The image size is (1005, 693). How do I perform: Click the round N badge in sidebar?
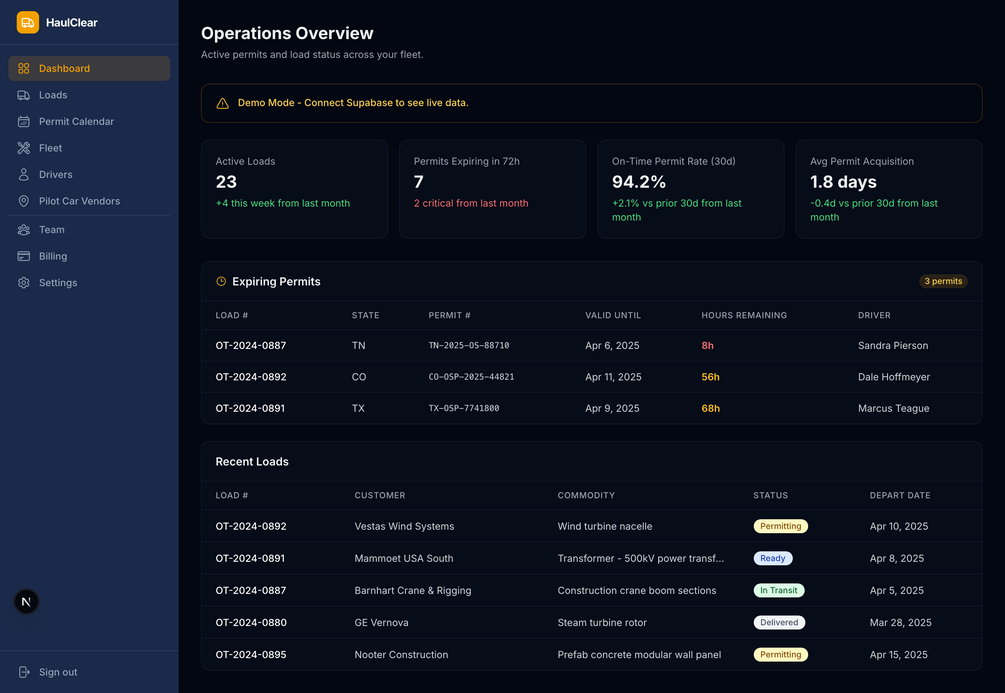point(26,601)
